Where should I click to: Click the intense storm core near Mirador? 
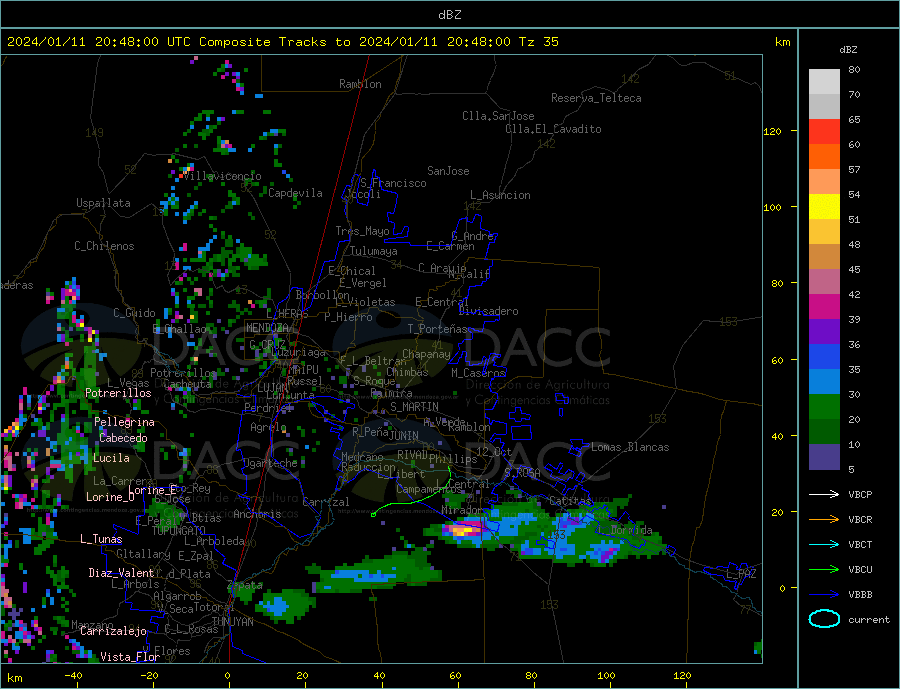(463, 529)
